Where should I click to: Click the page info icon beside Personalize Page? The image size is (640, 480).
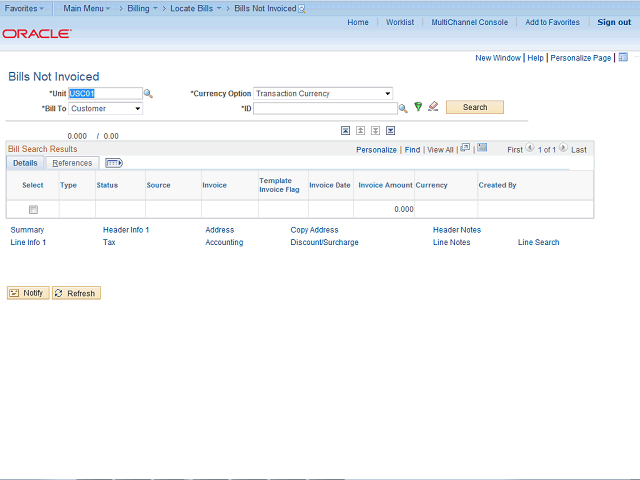click(623, 57)
